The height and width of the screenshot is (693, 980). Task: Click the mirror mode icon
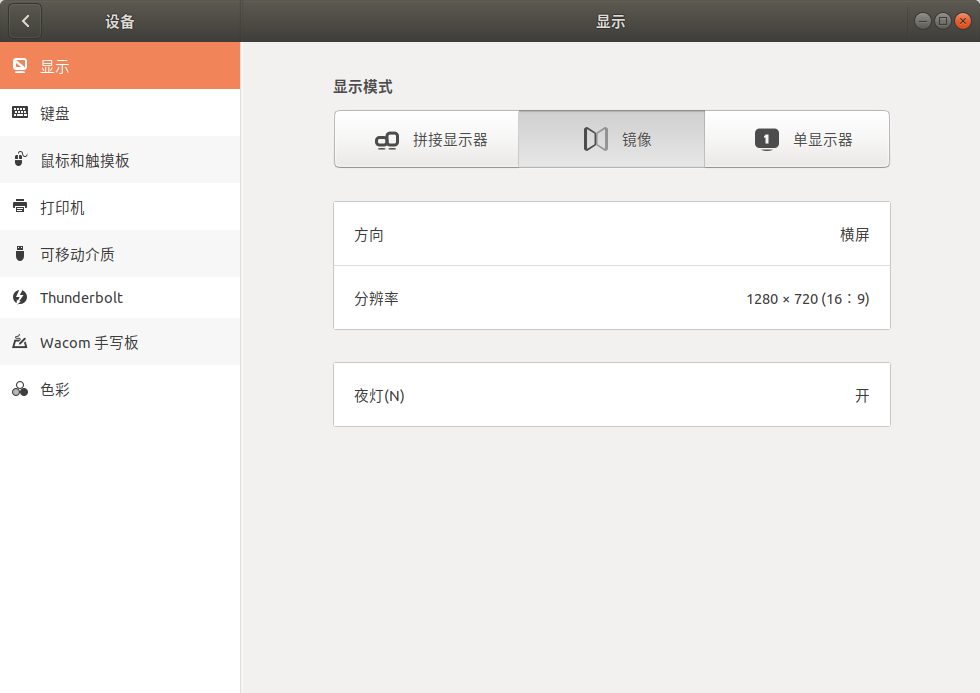click(x=596, y=139)
